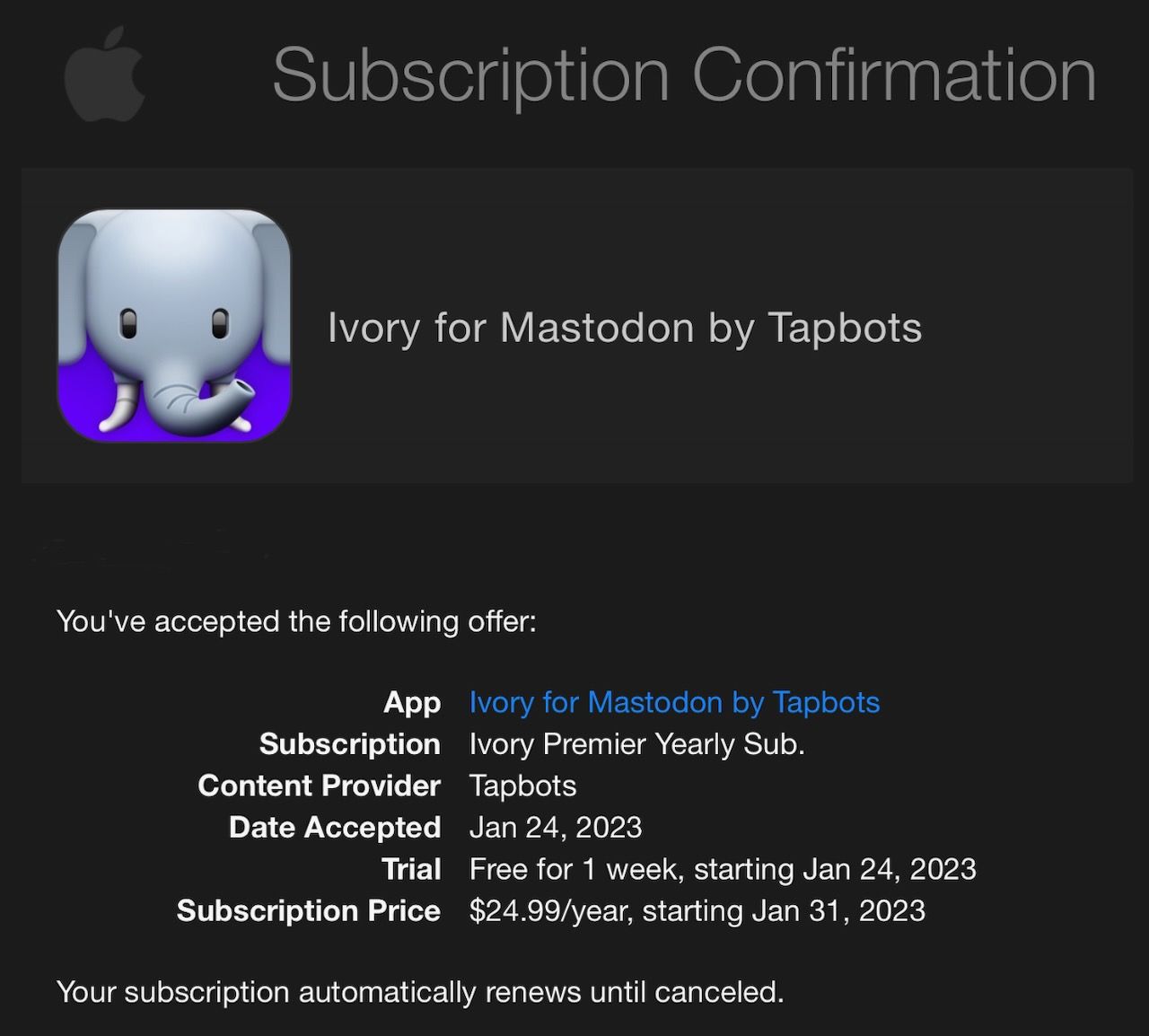Click the Free for 1 week trial text

click(x=723, y=869)
